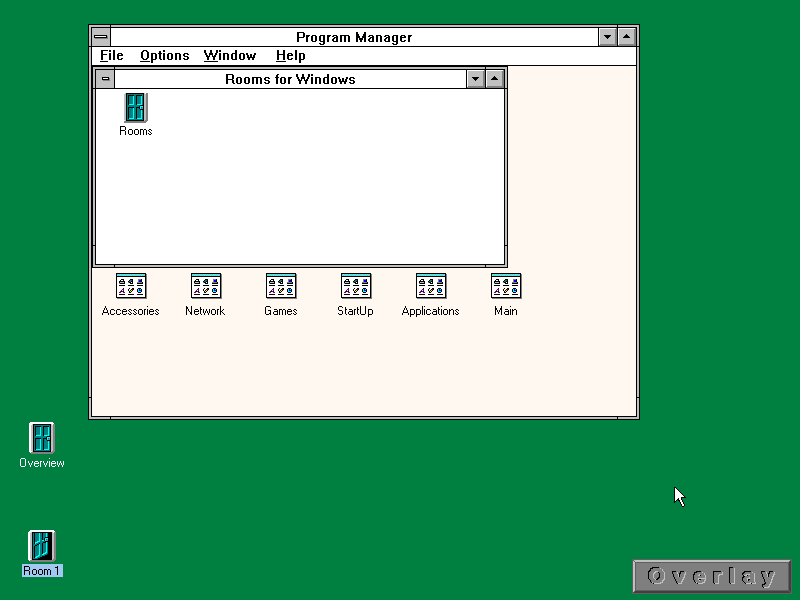Open Rooms for Windows control menu box

106,79
